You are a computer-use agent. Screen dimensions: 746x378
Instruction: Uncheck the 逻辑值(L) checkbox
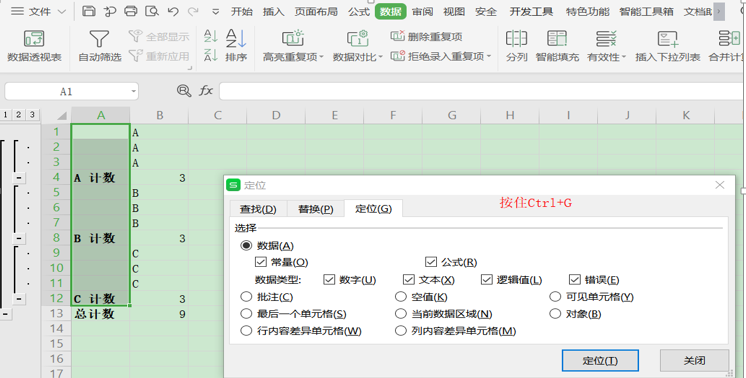[487, 280]
